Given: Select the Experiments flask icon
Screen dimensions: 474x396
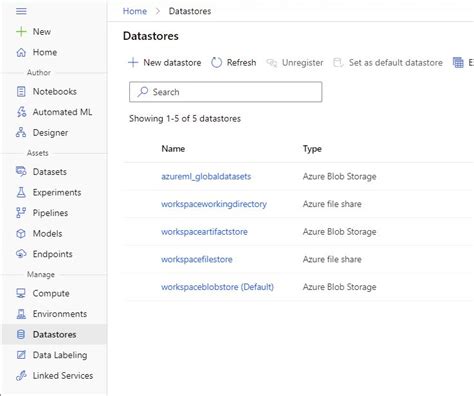Looking at the screenshot, I should pyautogui.click(x=21, y=192).
